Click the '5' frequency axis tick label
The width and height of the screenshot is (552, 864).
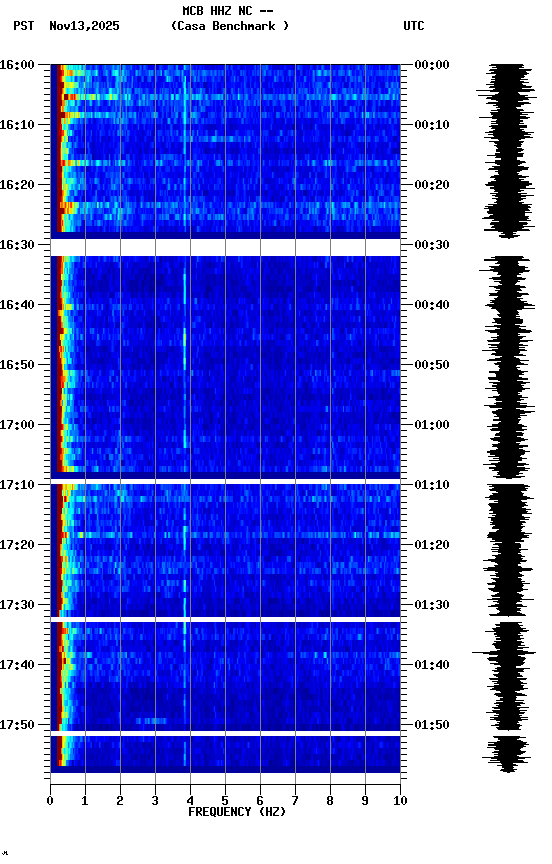pos(225,801)
